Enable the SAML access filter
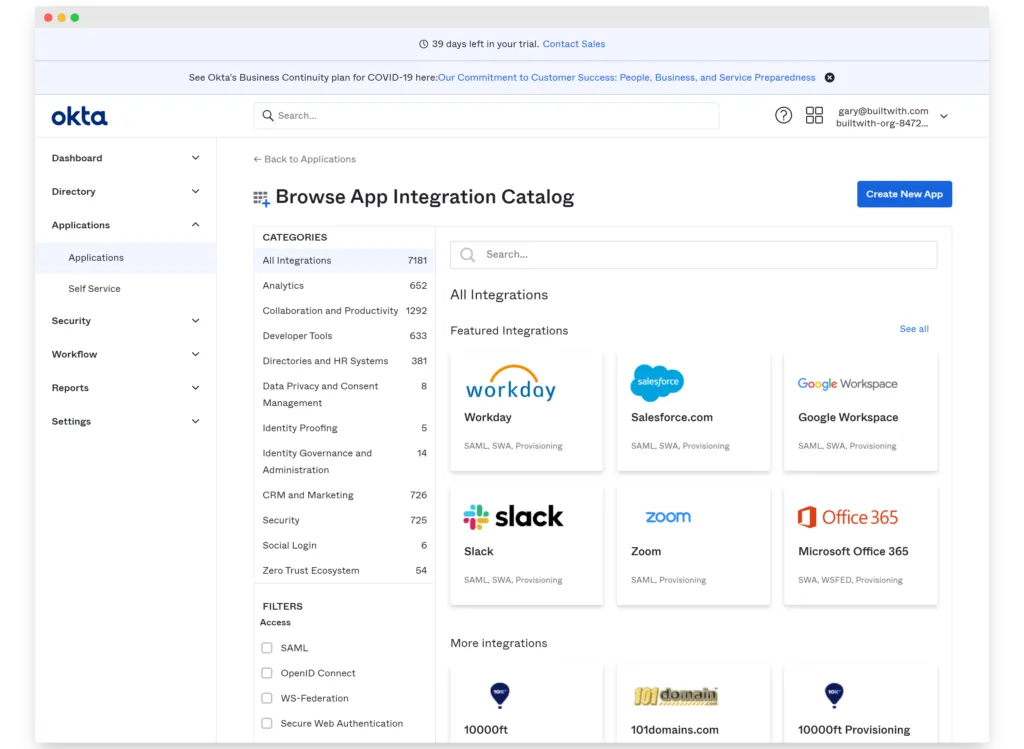 tap(267, 648)
